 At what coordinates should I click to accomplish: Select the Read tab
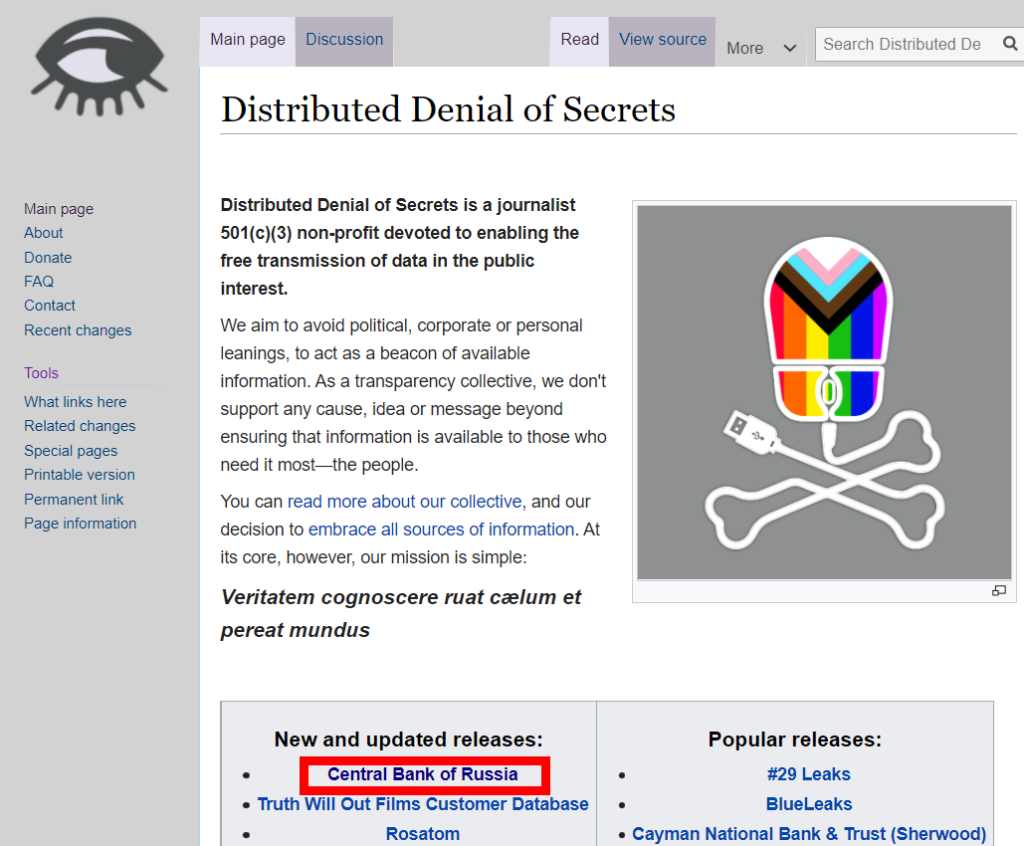tap(579, 40)
